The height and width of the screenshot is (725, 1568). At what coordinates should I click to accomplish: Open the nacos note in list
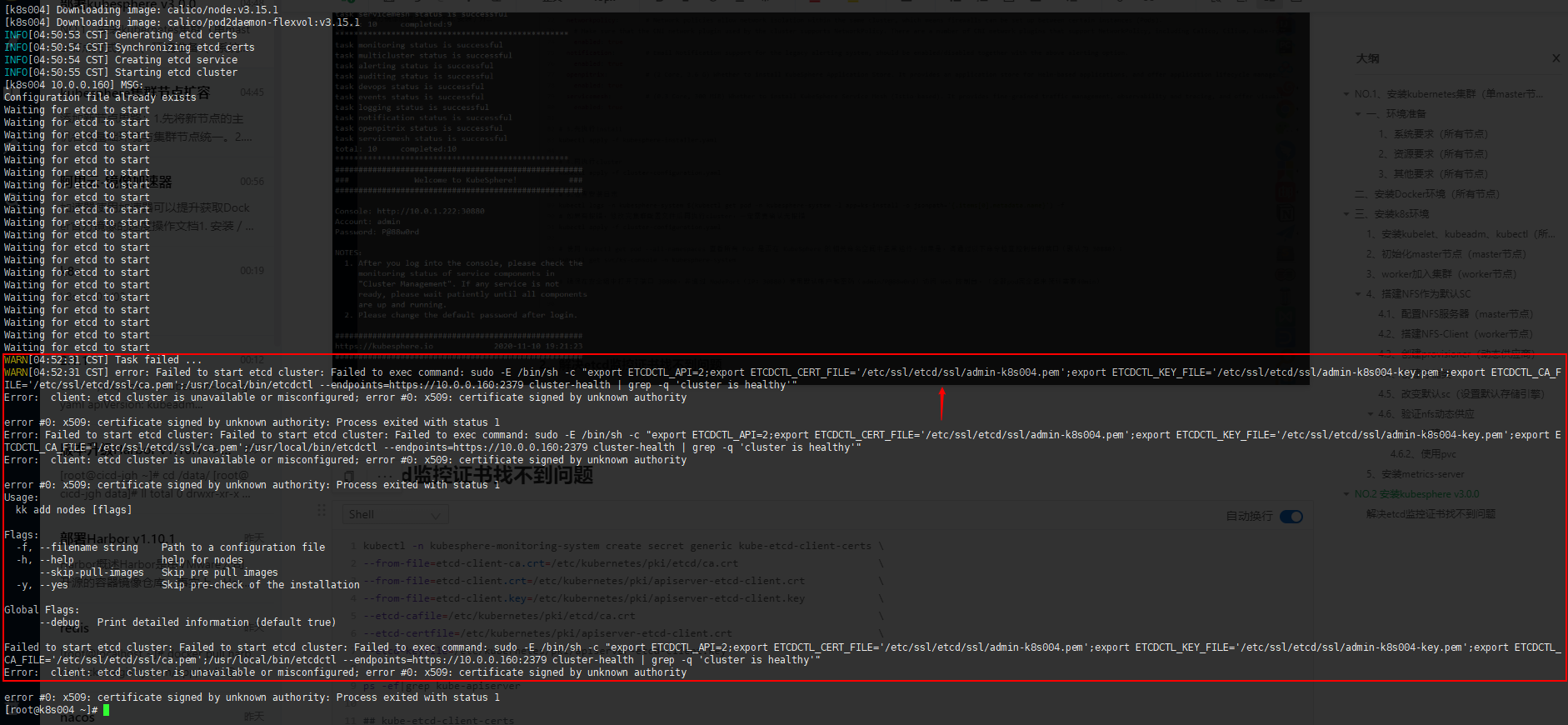(77, 717)
